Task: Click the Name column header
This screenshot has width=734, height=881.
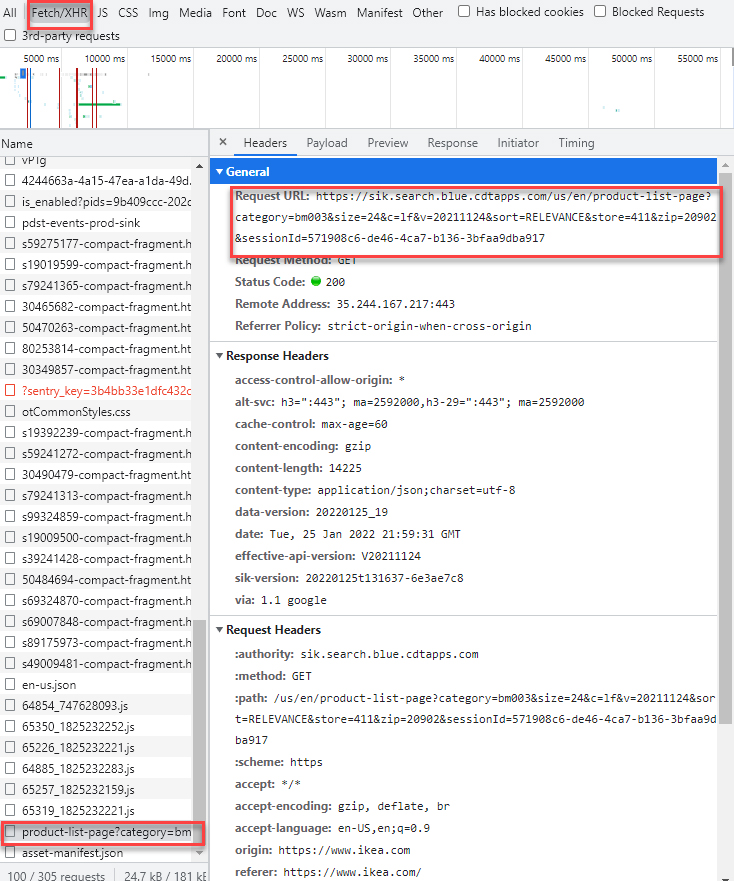Action: pos(17,144)
